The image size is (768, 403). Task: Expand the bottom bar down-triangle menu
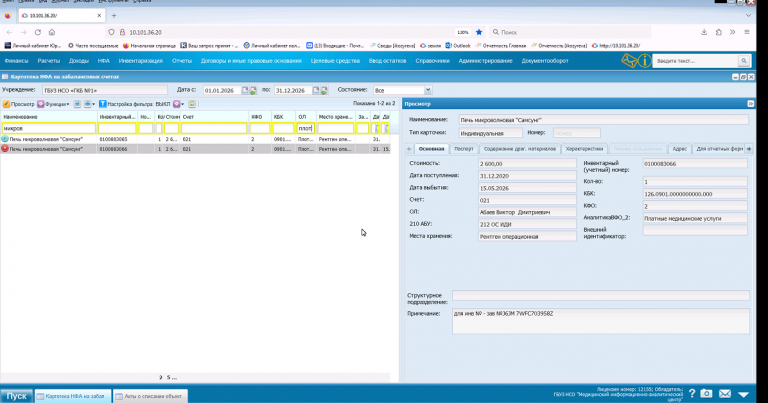(x=744, y=394)
